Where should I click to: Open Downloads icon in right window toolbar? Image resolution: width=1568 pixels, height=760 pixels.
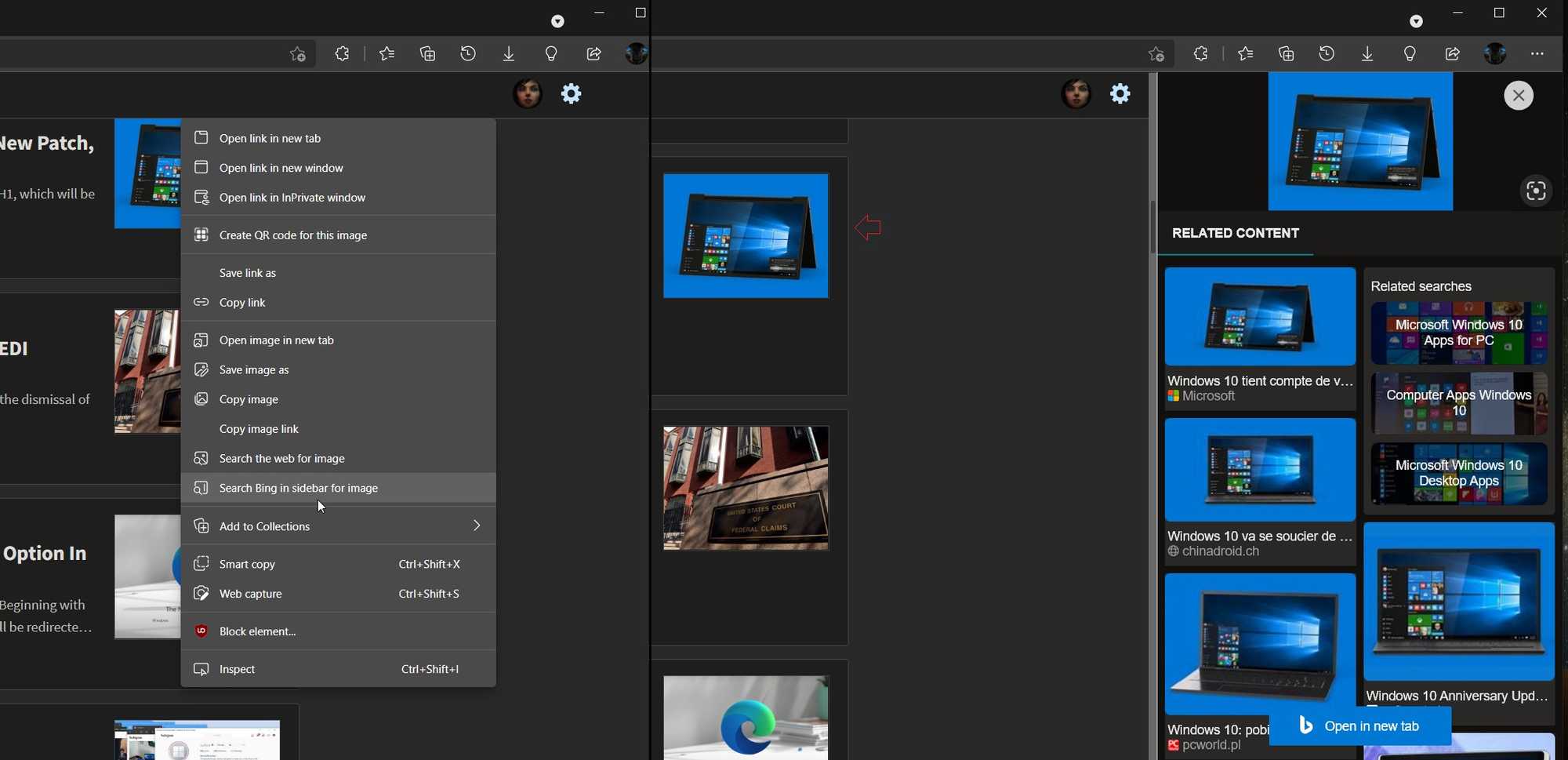[1367, 54]
